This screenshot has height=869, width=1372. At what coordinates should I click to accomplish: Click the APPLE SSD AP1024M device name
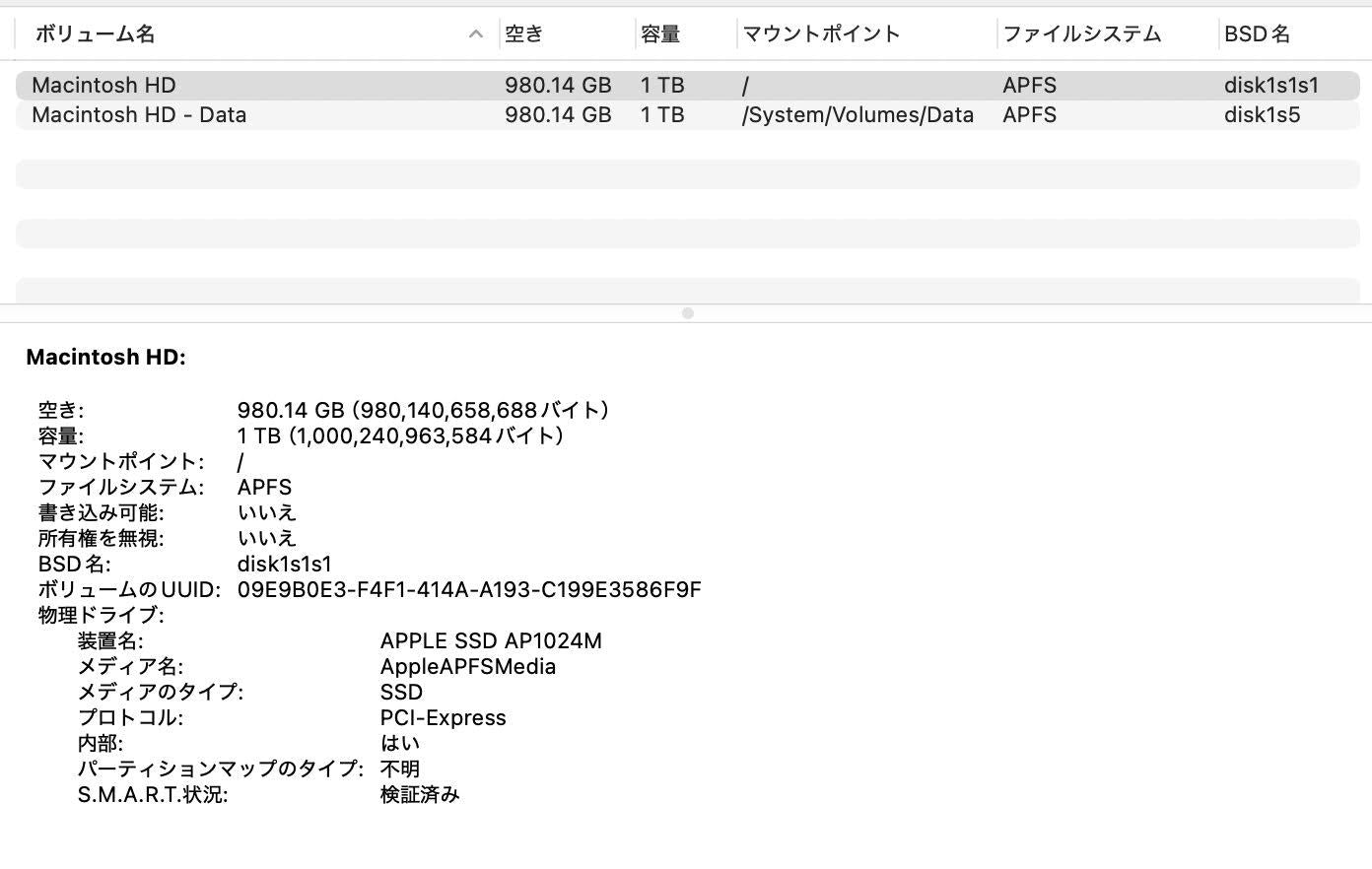493,640
